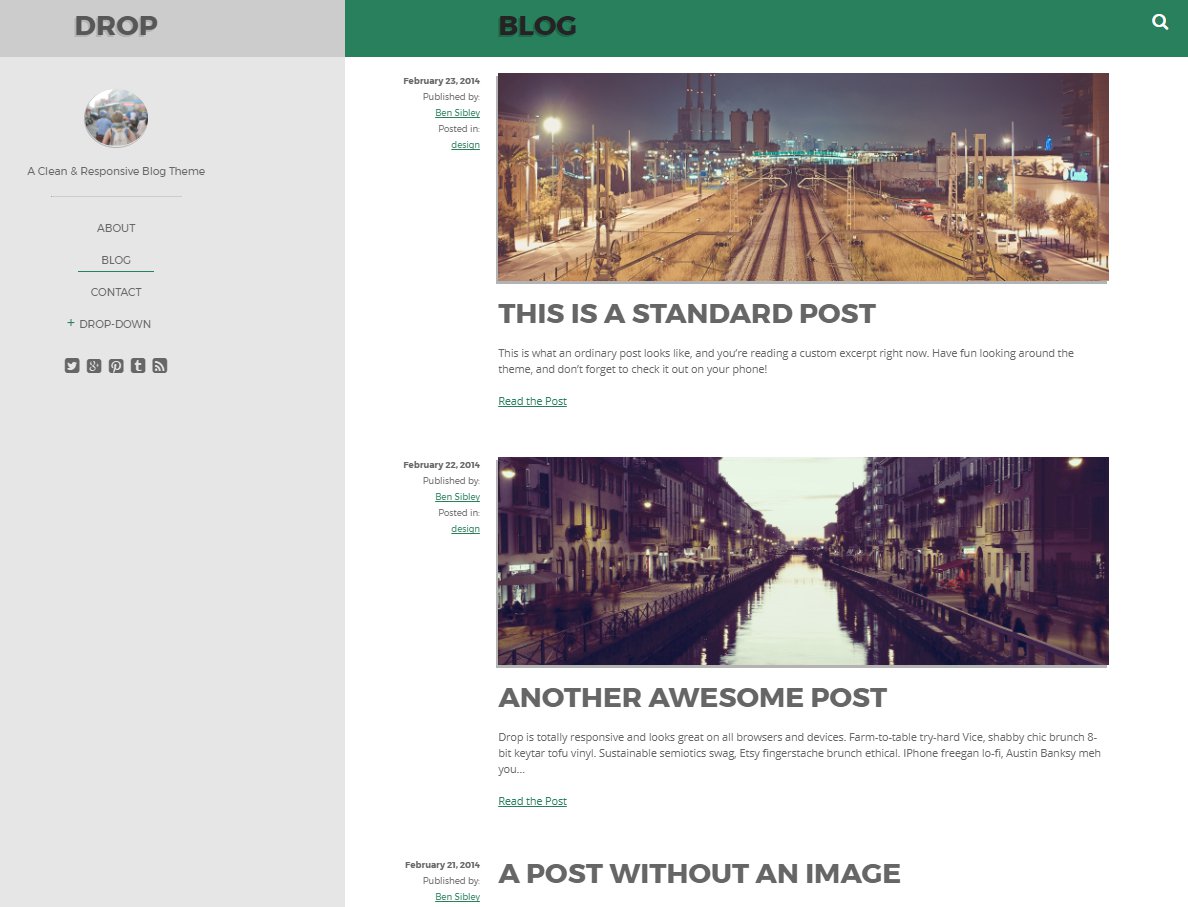The width and height of the screenshot is (1188, 907).
Task: Open the This Is A Standard Post title
Action: tap(686, 314)
